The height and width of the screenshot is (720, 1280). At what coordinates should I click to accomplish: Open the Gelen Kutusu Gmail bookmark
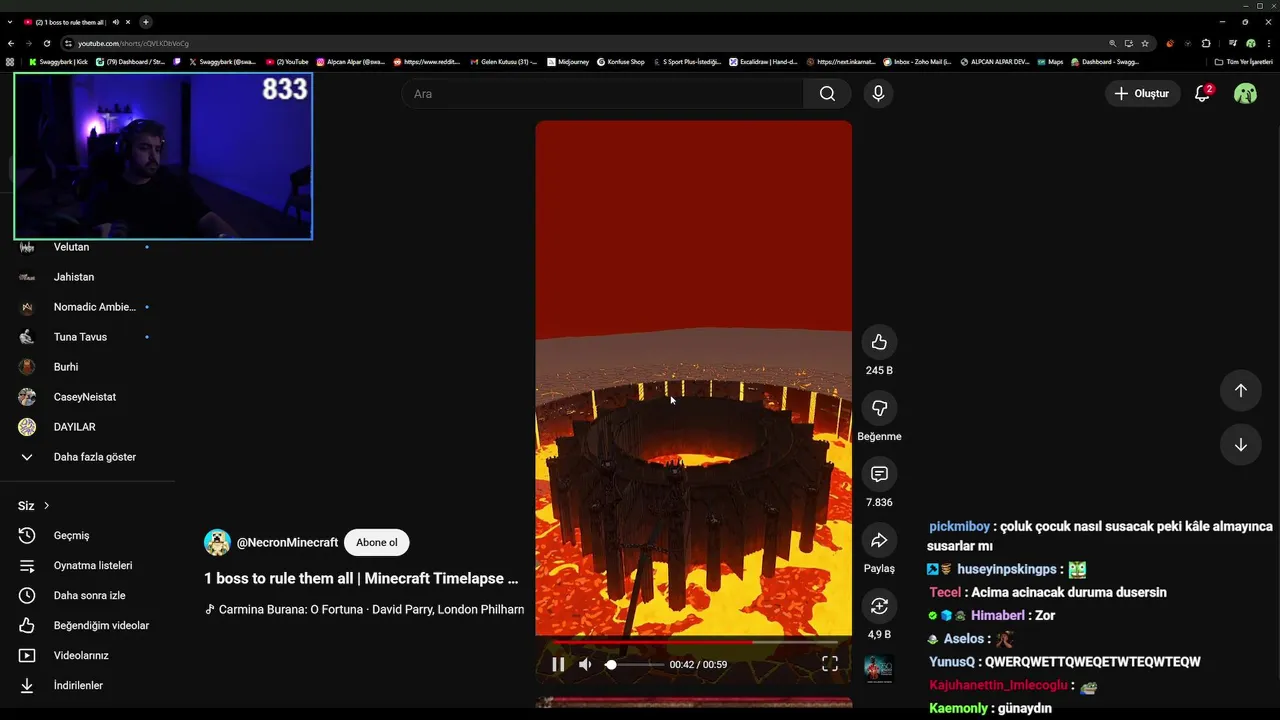tap(504, 62)
